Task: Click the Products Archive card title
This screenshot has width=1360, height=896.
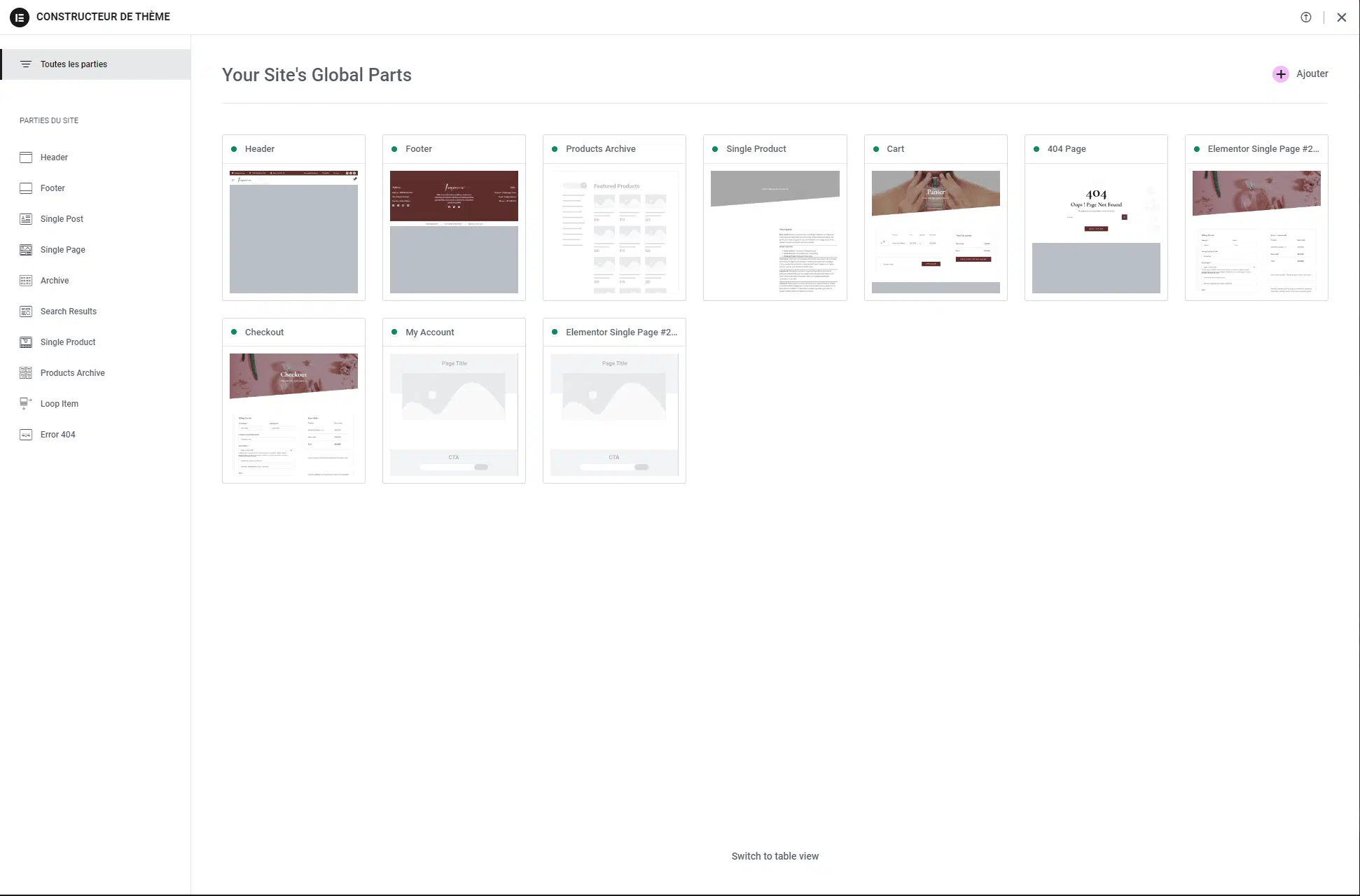Action: (601, 149)
